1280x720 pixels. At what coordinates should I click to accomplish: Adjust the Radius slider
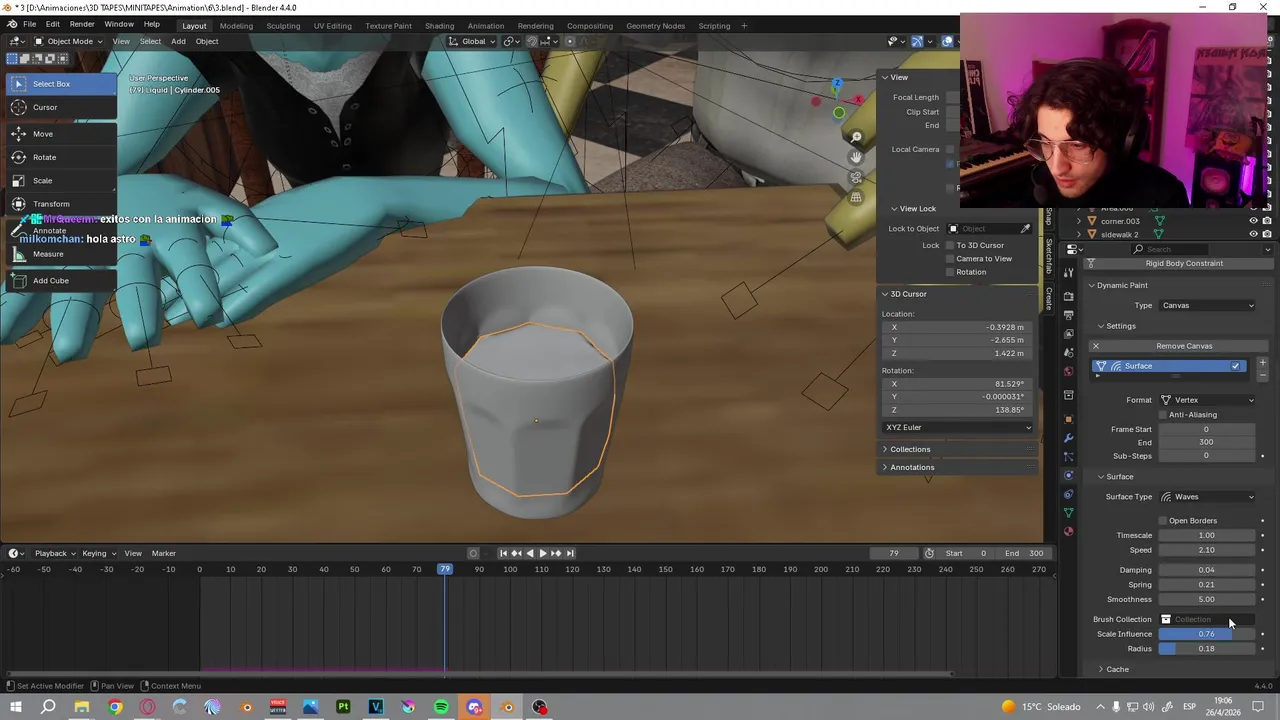(x=1207, y=649)
